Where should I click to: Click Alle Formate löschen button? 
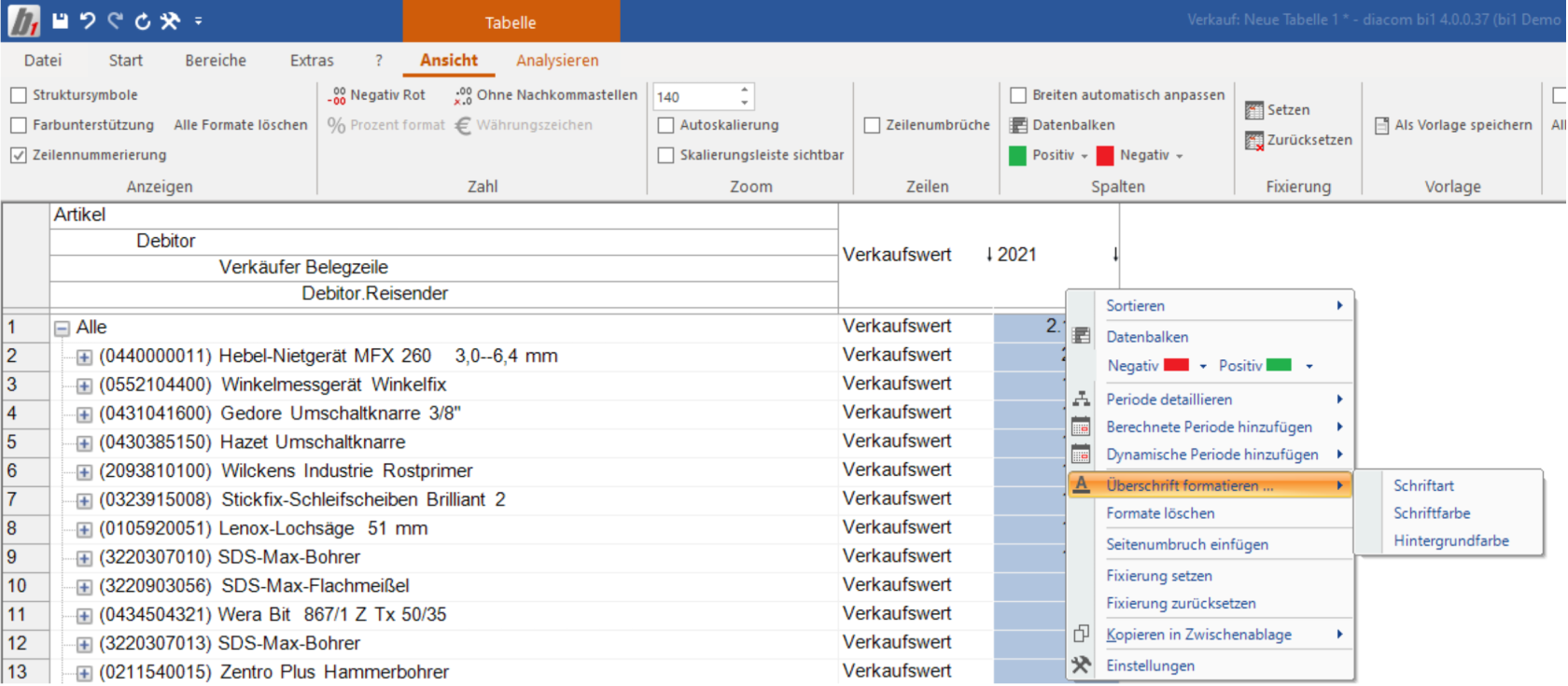pyautogui.click(x=241, y=125)
